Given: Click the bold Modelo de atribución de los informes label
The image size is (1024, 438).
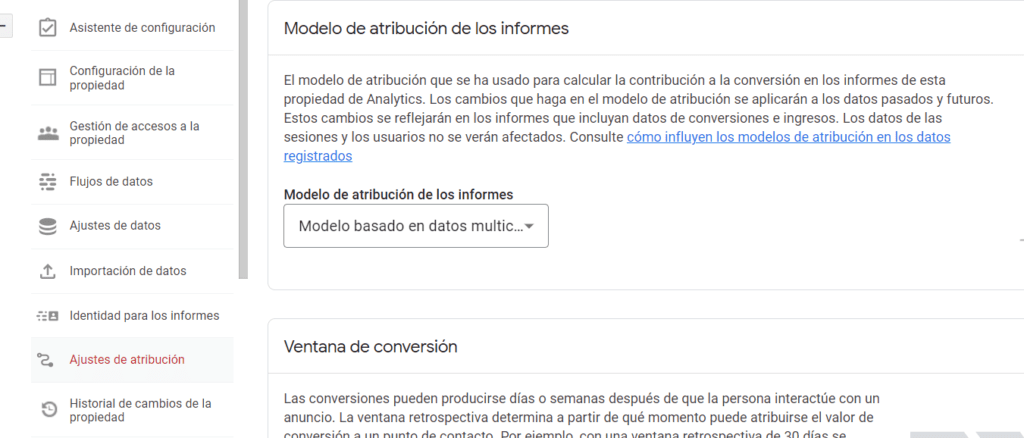Looking at the screenshot, I should point(398,195).
